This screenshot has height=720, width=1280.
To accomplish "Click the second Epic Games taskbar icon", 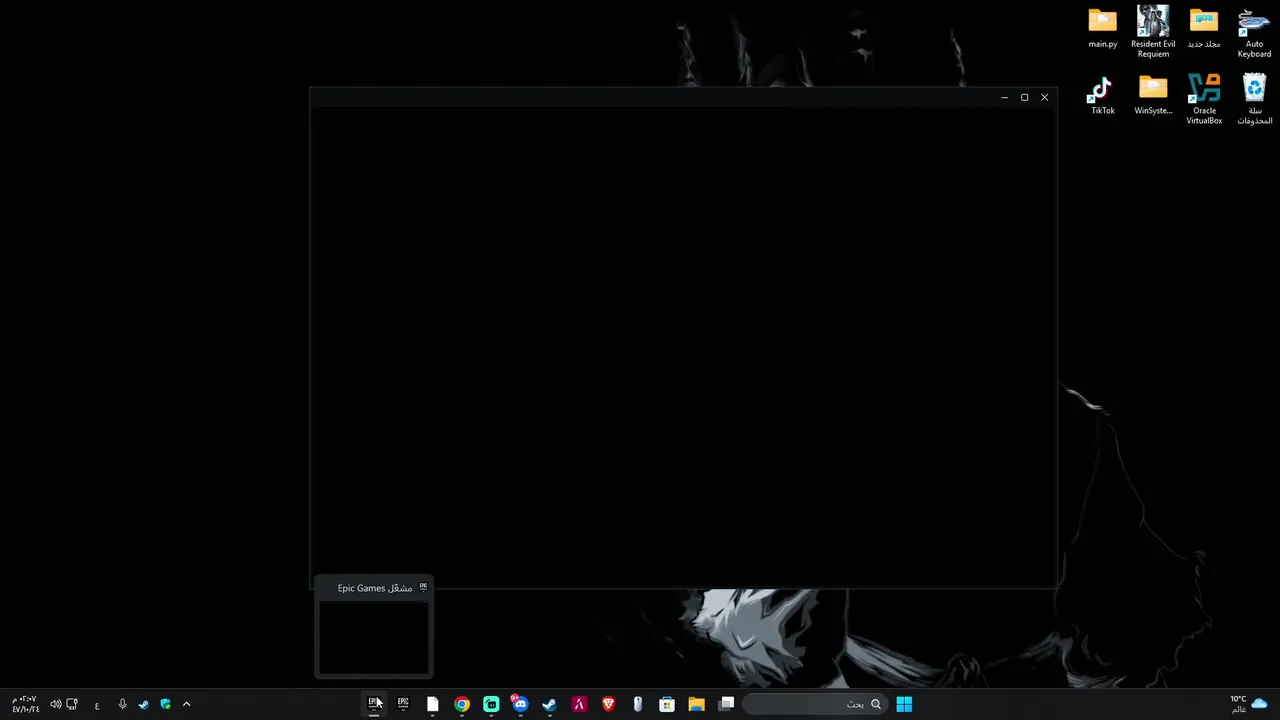I will [x=403, y=704].
